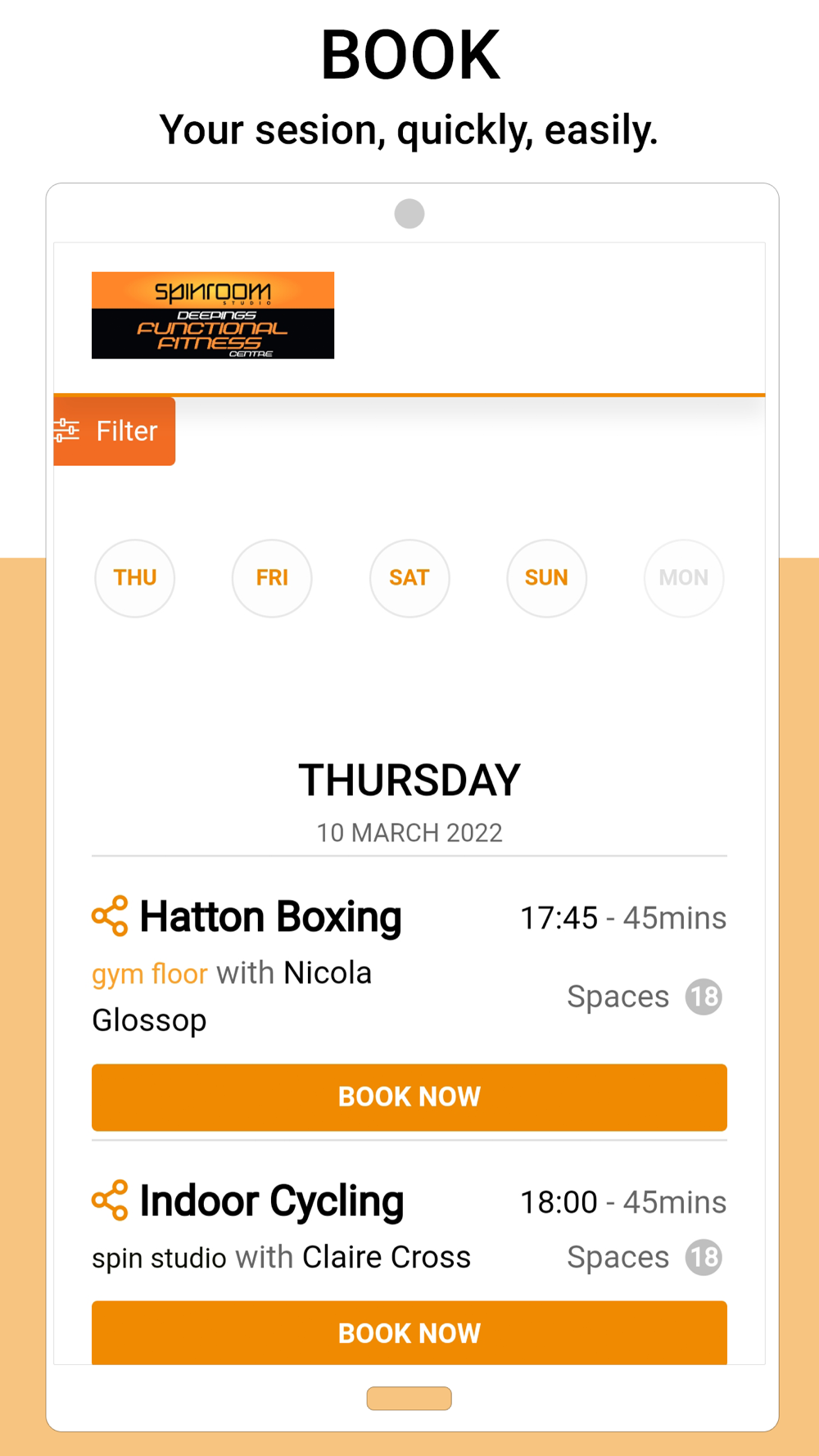Click the Indoor Cycling class title
Screen dimensions: 819x1456
pyautogui.click(x=271, y=1201)
